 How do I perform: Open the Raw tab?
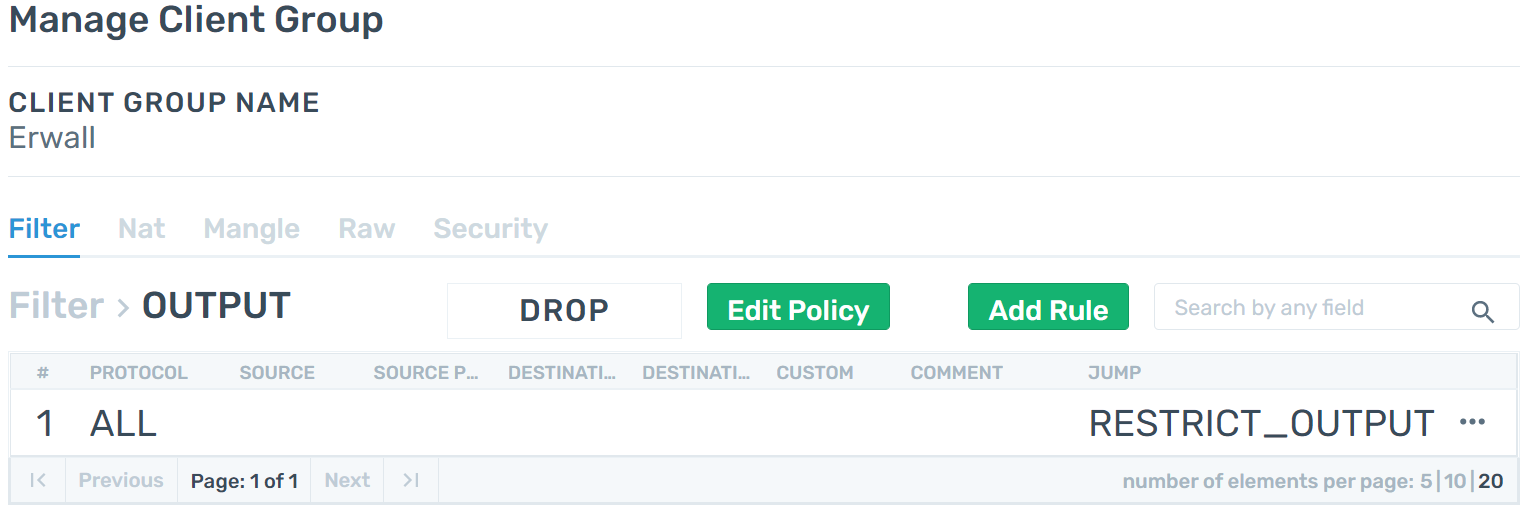(x=367, y=229)
